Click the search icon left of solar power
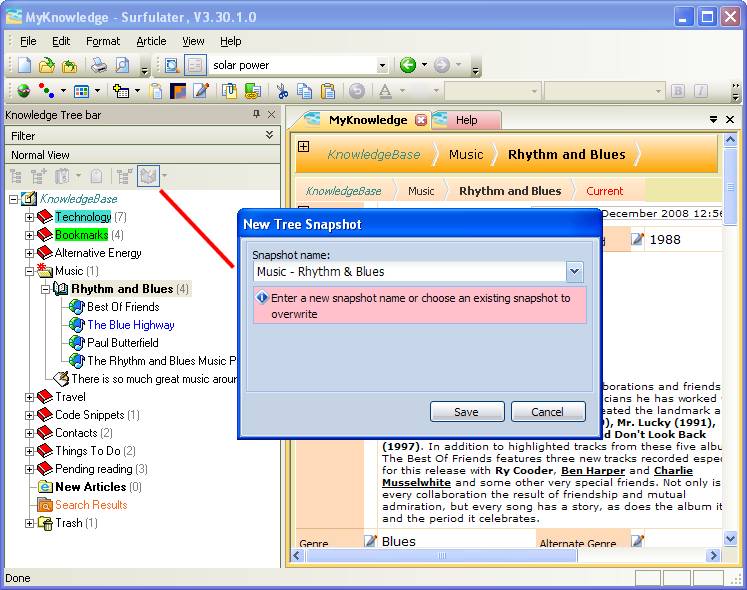Viewport: 747px width, 590px height. tap(172, 65)
